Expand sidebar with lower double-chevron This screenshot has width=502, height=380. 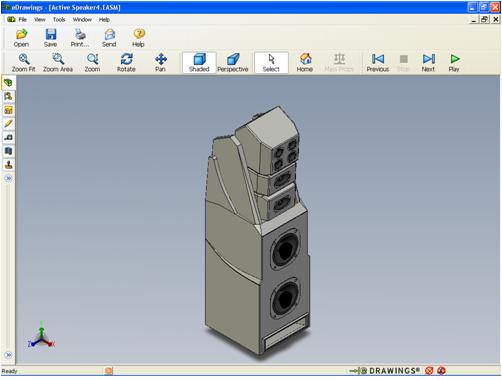tap(9, 355)
